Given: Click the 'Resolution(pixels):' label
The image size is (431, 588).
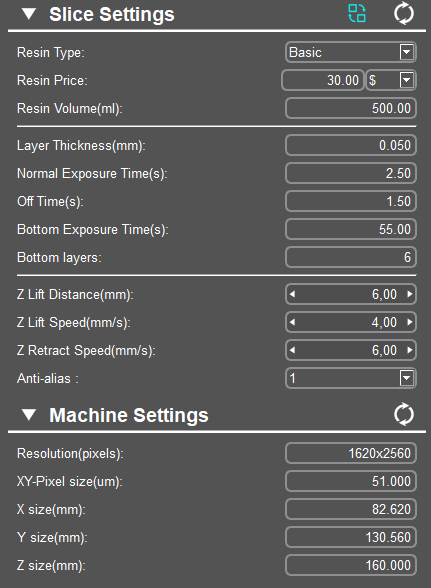Looking at the screenshot, I should pos(70,454).
